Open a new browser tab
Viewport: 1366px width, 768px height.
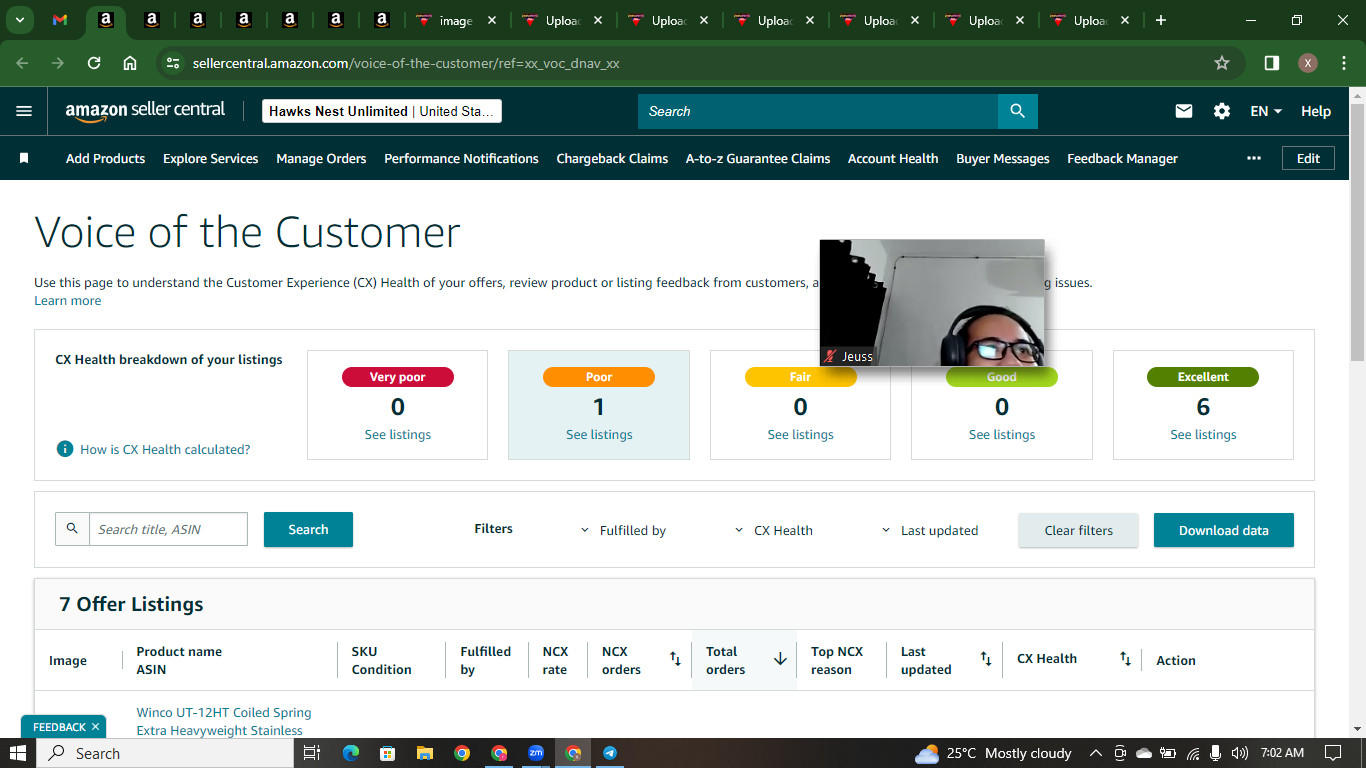(x=1160, y=20)
